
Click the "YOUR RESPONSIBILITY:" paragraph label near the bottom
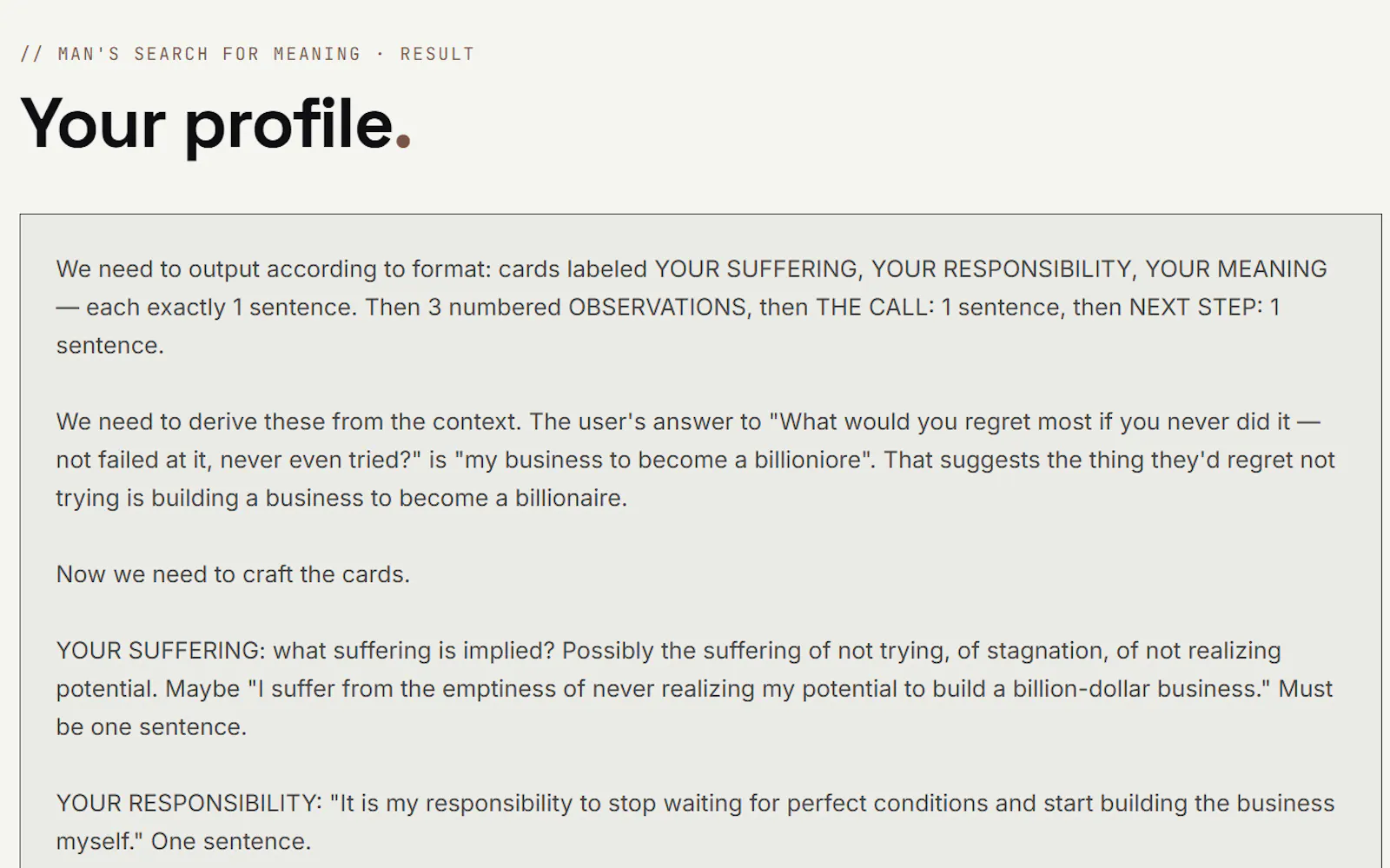189,804
